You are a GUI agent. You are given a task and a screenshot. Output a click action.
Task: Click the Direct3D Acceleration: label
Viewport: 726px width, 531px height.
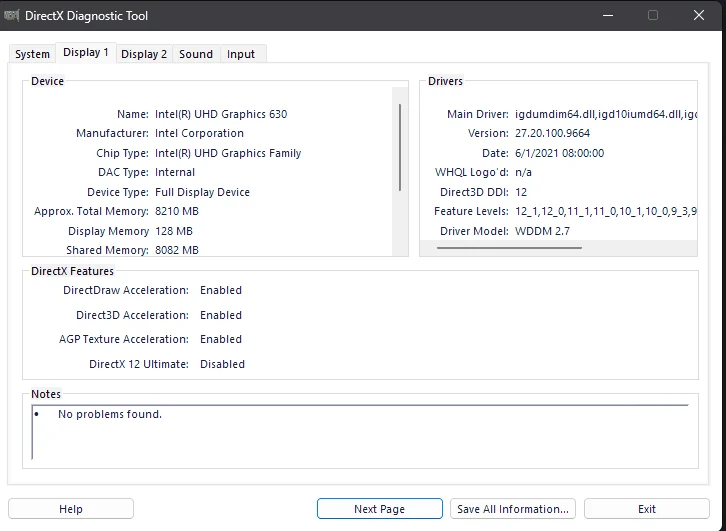[x=132, y=315]
